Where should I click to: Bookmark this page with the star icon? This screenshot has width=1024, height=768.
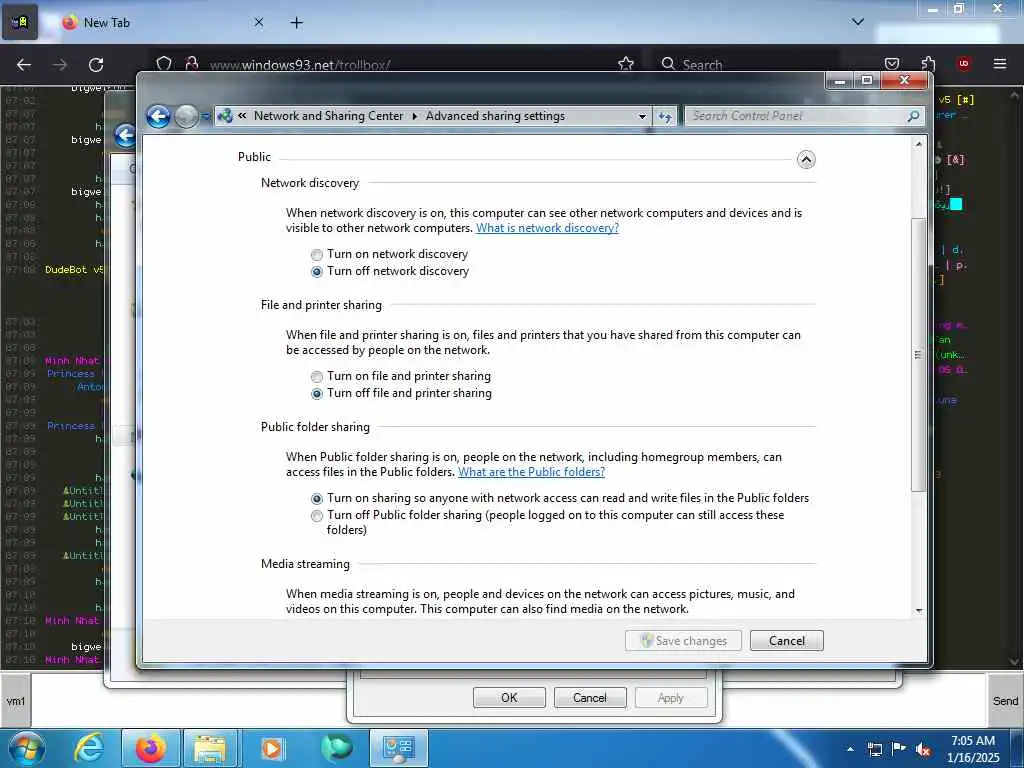(x=626, y=63)
